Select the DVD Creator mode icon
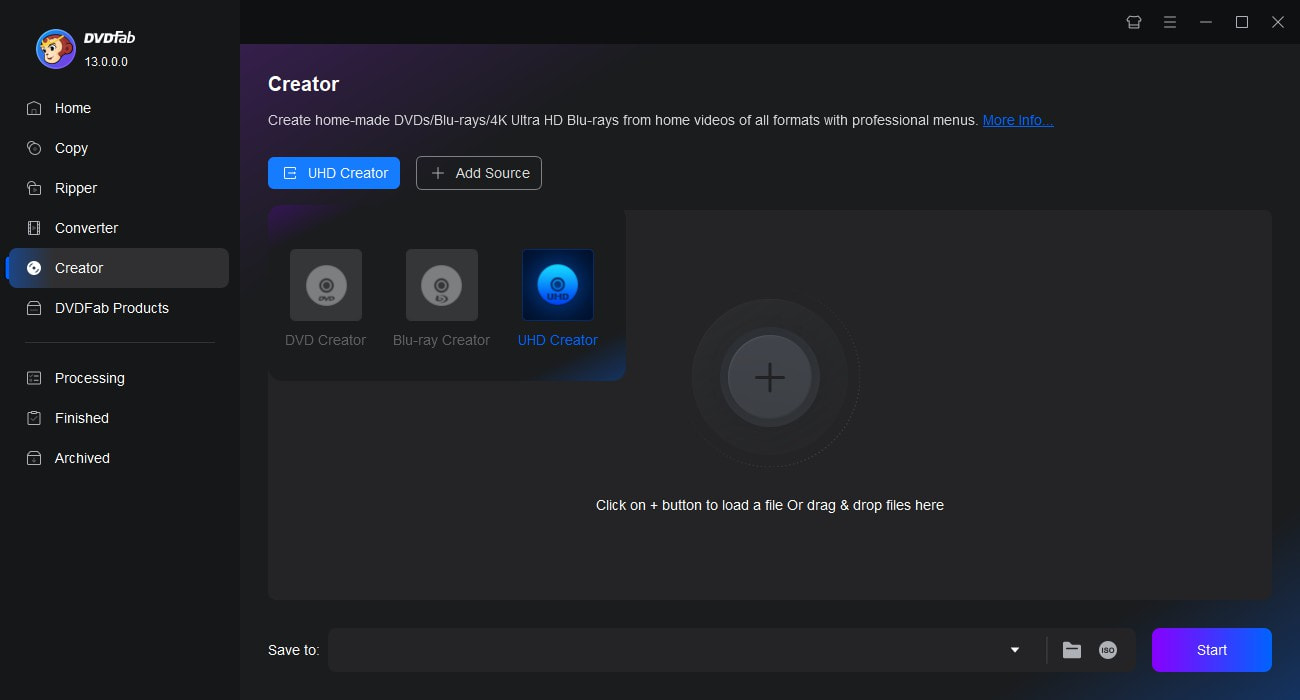The height and width of the screenshot is (700, 1300). [325, 285]
